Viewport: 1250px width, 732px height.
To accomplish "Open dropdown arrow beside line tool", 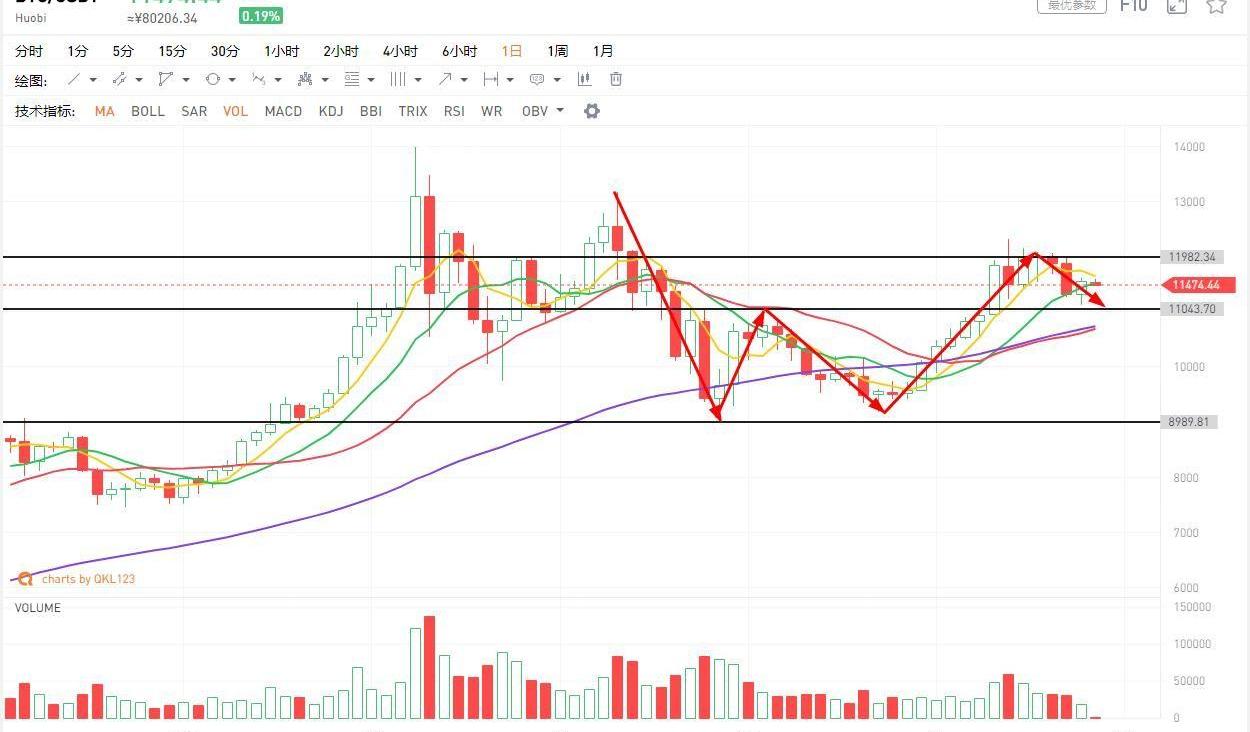I will click(93, 80).
